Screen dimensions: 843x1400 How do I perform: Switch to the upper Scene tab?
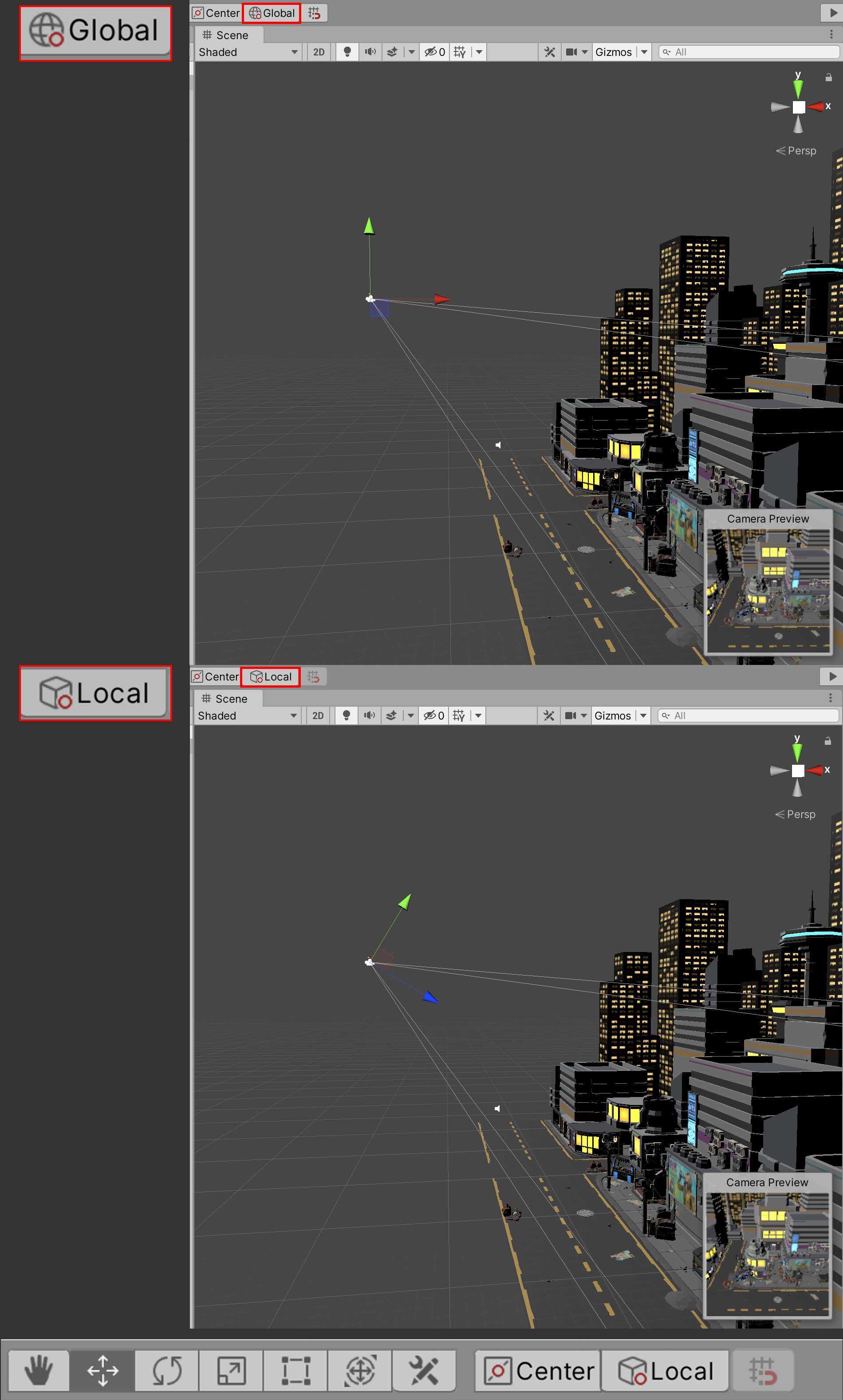pos(226,35)
